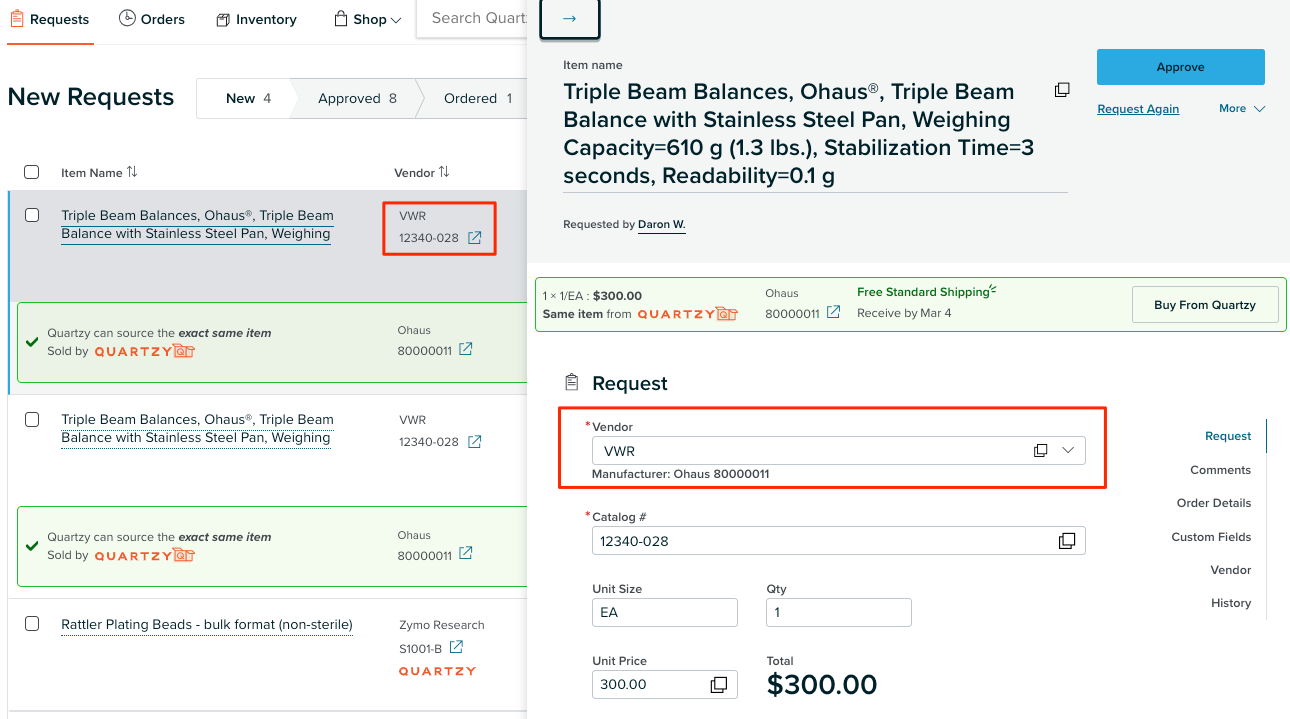
Task: Click the Quartzy logo under Zymo Research
Action: tap(437, 671)
